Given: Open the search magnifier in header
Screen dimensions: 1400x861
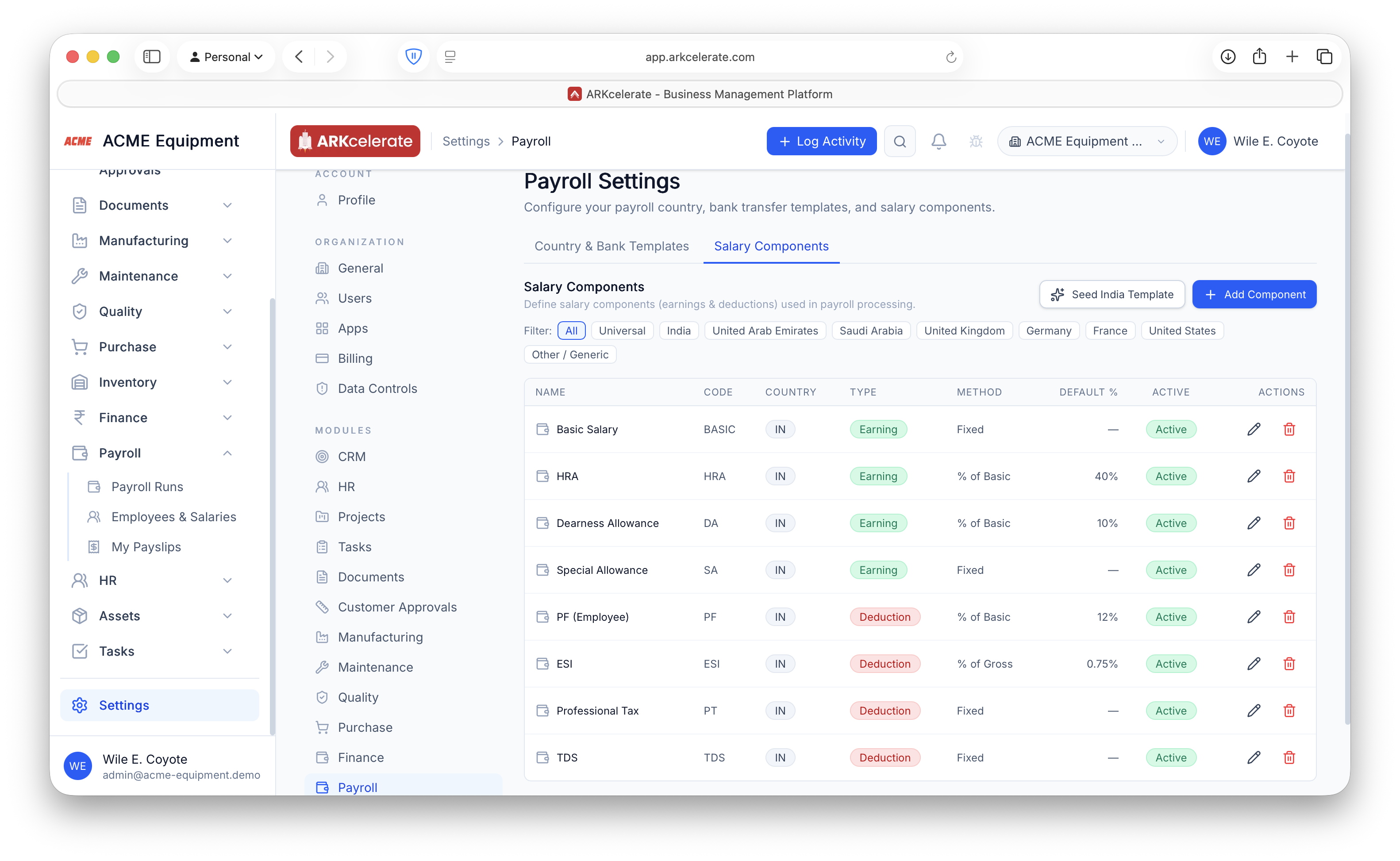Looking at the screenshot, I should tap(900, 141).
